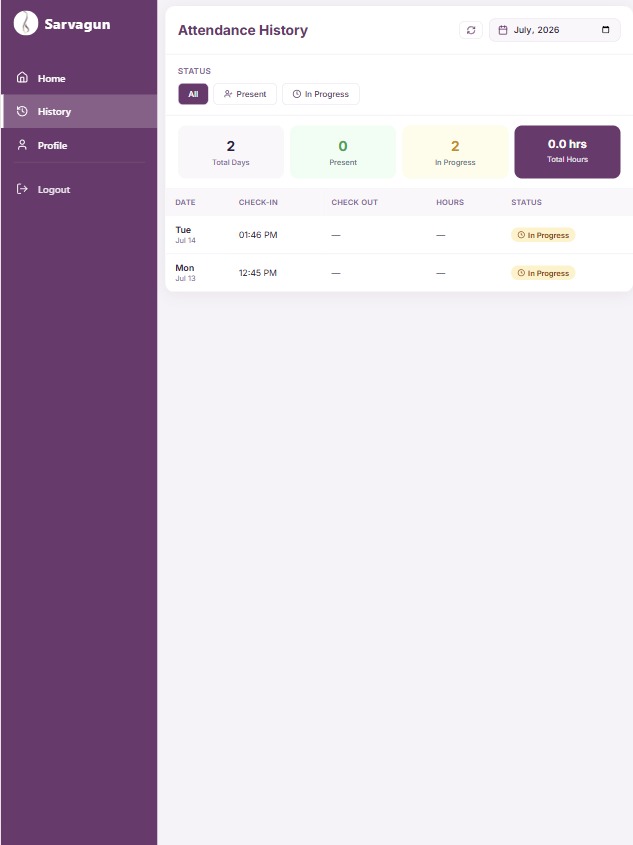This screenshot has height=845, width=633.
Task: Click the STATUS column header in table
Action: pos(526,203)
